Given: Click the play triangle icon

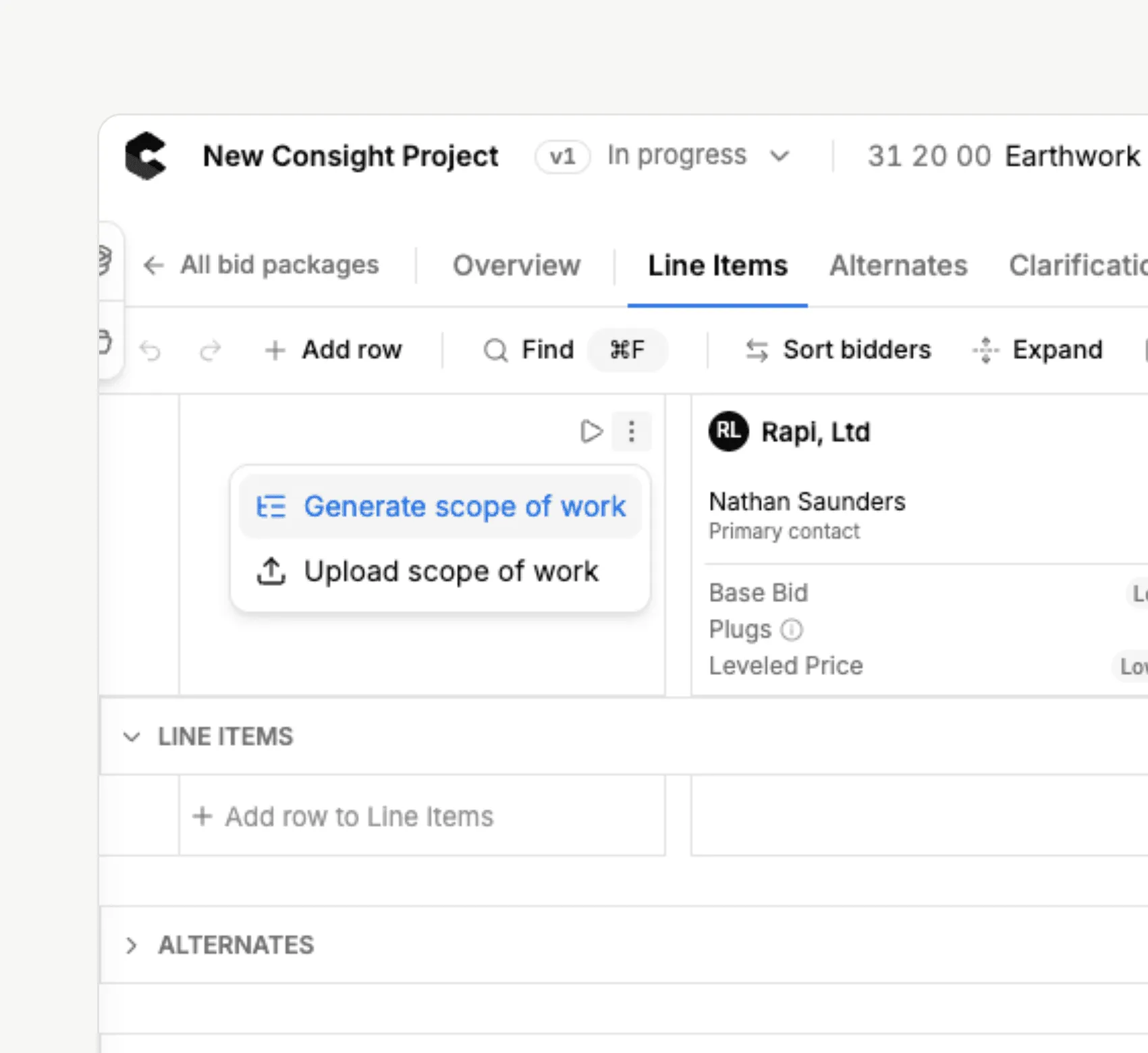Looking at the screenshot, I should (591, 431).
